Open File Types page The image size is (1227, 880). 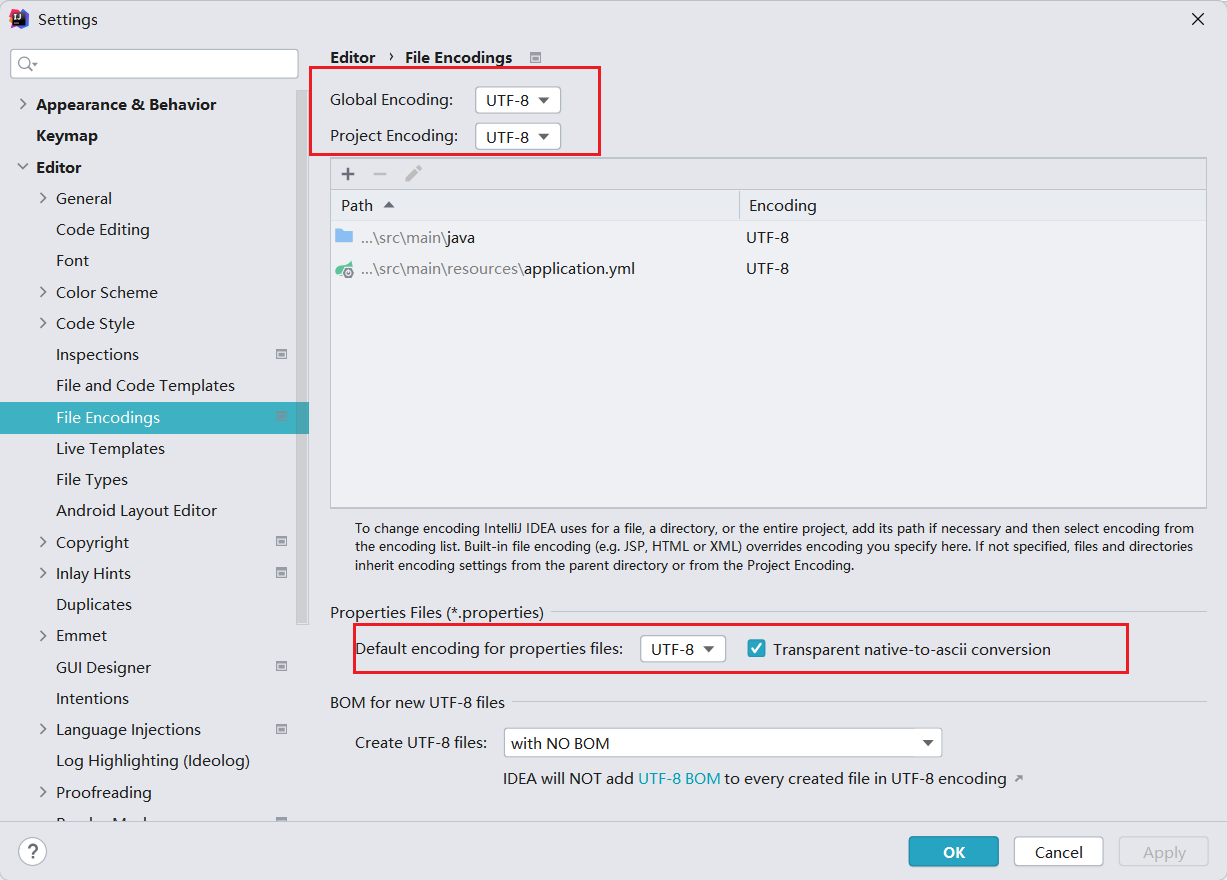click(92, 479)
